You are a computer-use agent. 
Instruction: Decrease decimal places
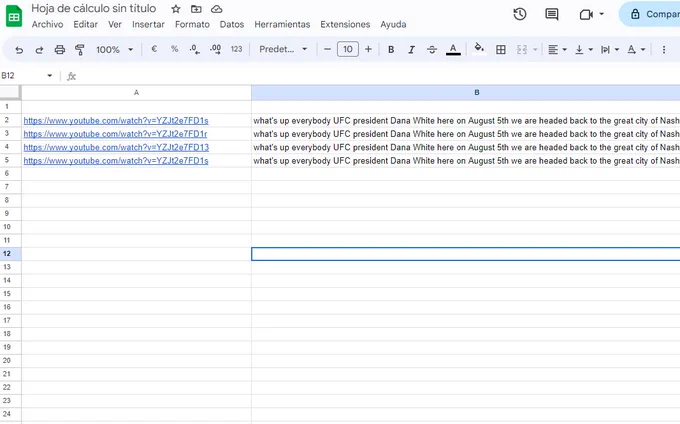point(194,49)
